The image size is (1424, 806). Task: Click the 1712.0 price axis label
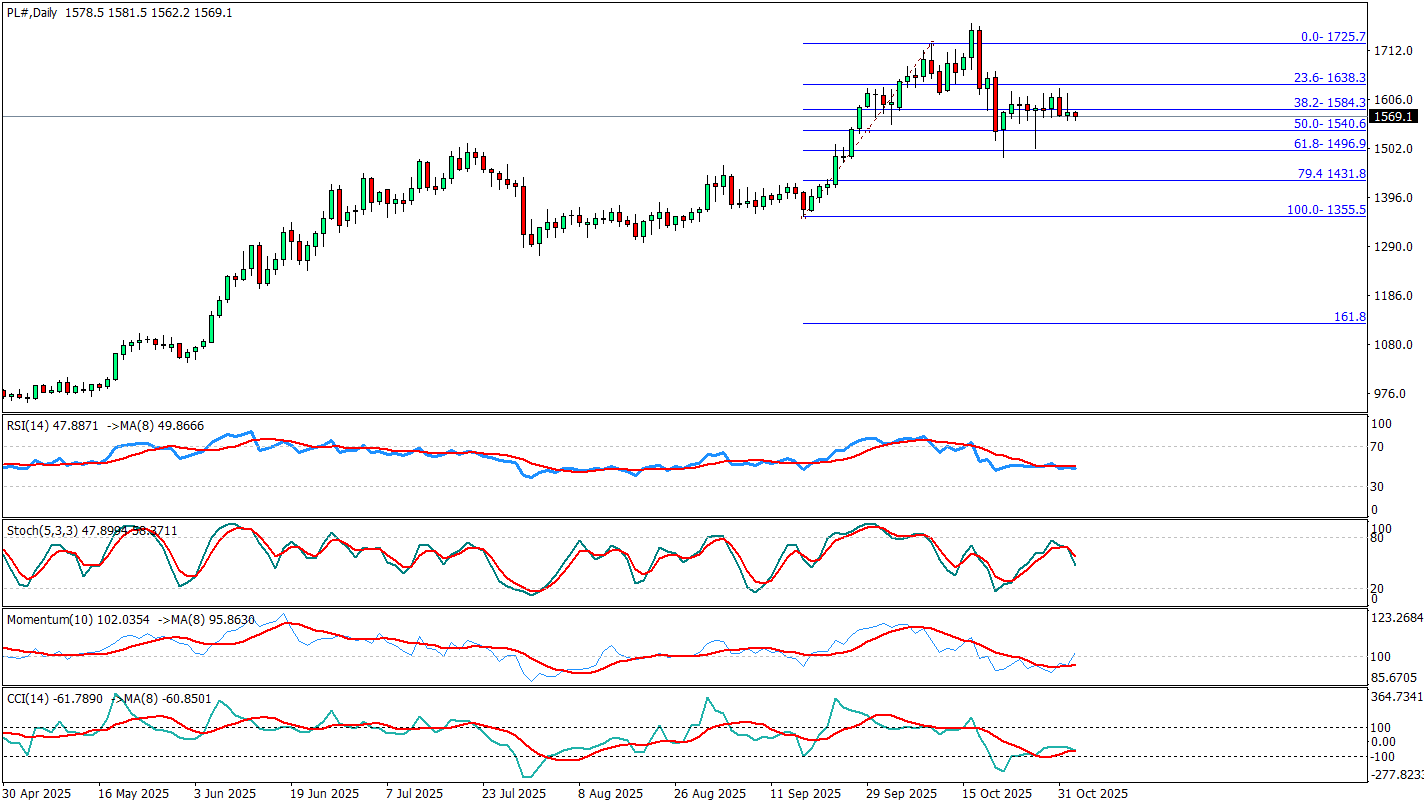(1393, 50)
